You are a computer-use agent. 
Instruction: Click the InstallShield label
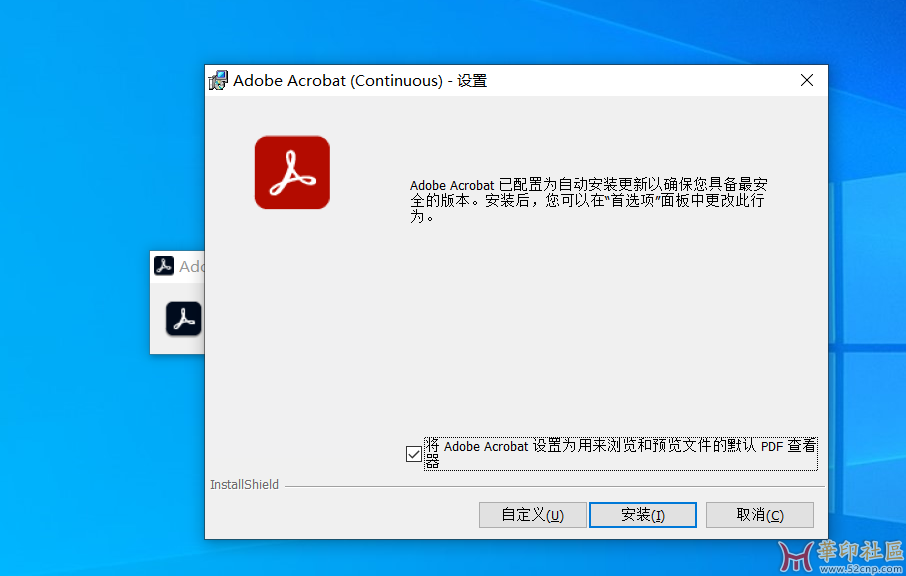pyautogui.click(x=244, y=485)
